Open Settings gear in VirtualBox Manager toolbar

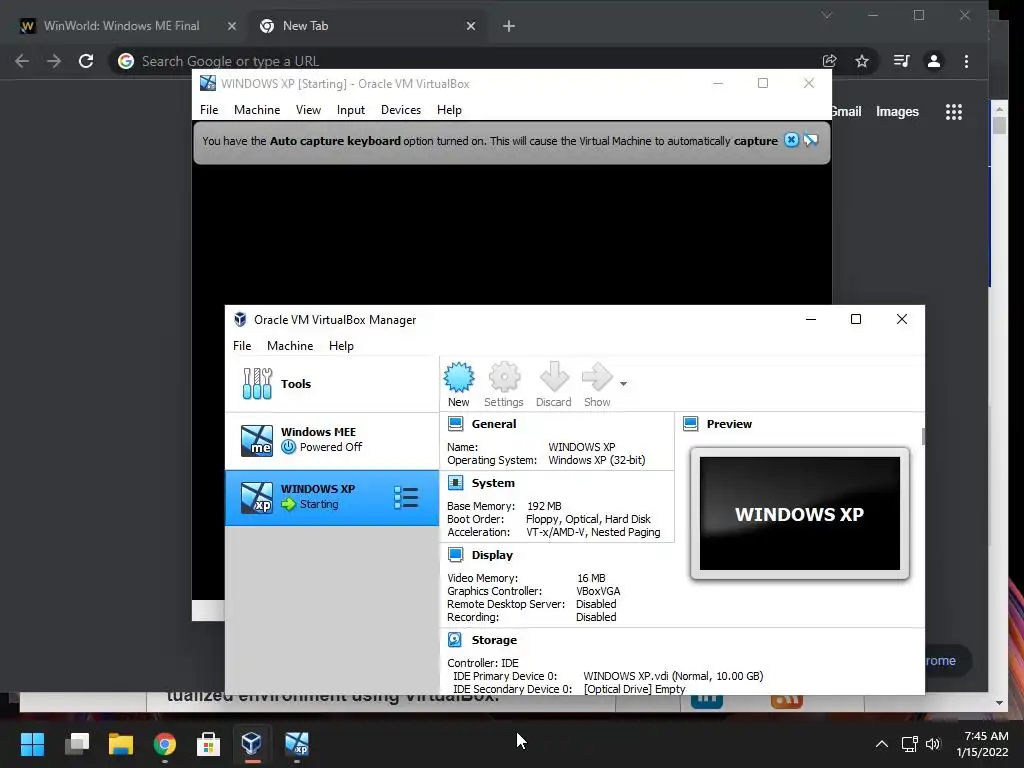point(504,377)
